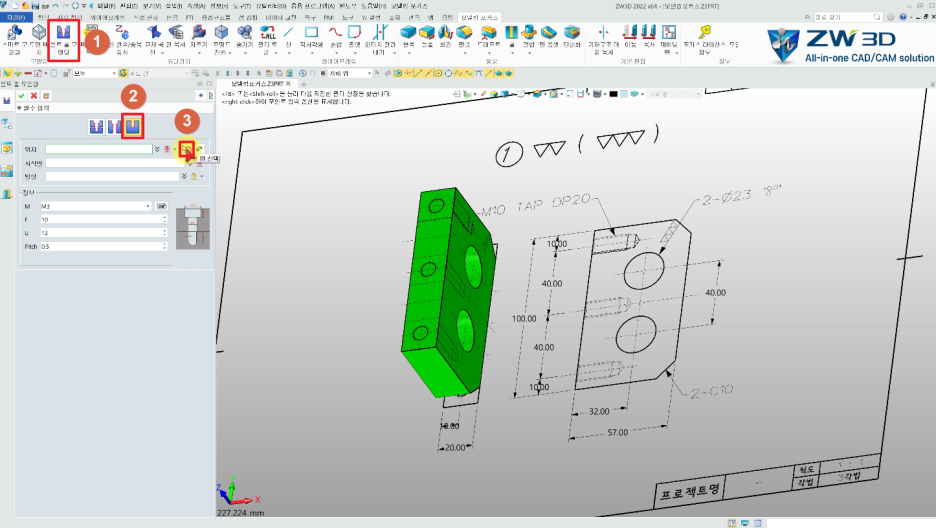The height and width of the screenshot is (528, 936).
Task: Click the face selection input field
Action: 115,163
